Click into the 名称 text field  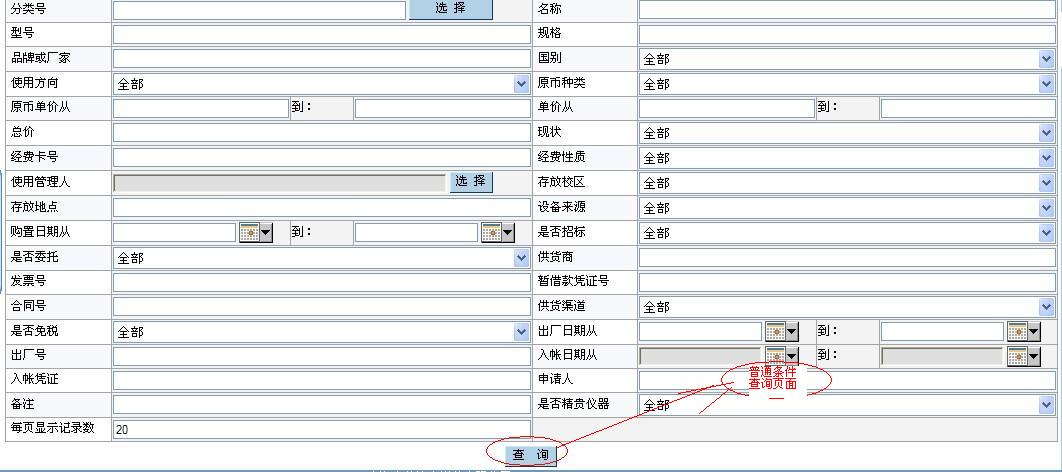(846, 10)
